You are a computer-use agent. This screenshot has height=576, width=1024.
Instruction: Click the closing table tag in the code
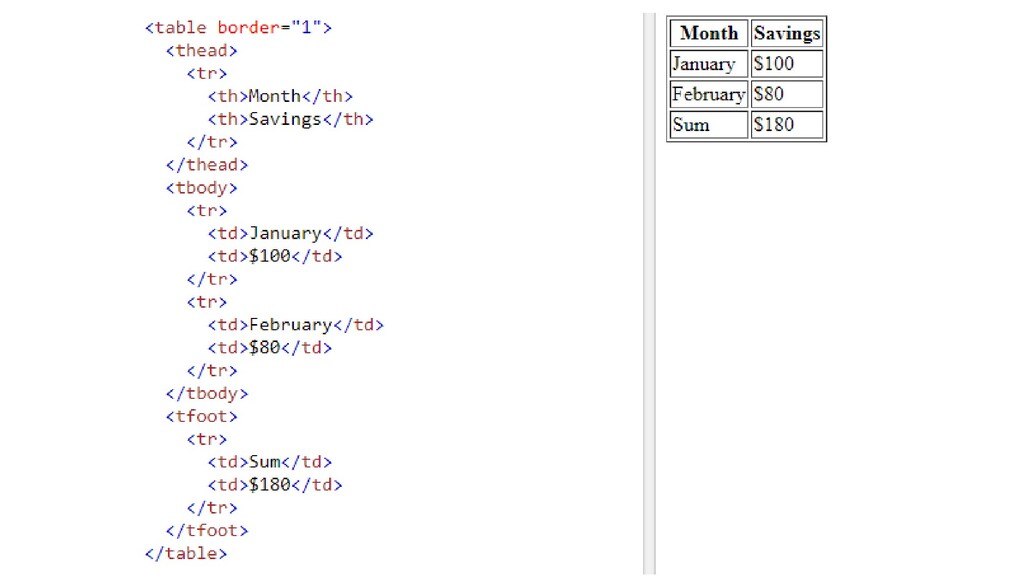tap(185, 553)
